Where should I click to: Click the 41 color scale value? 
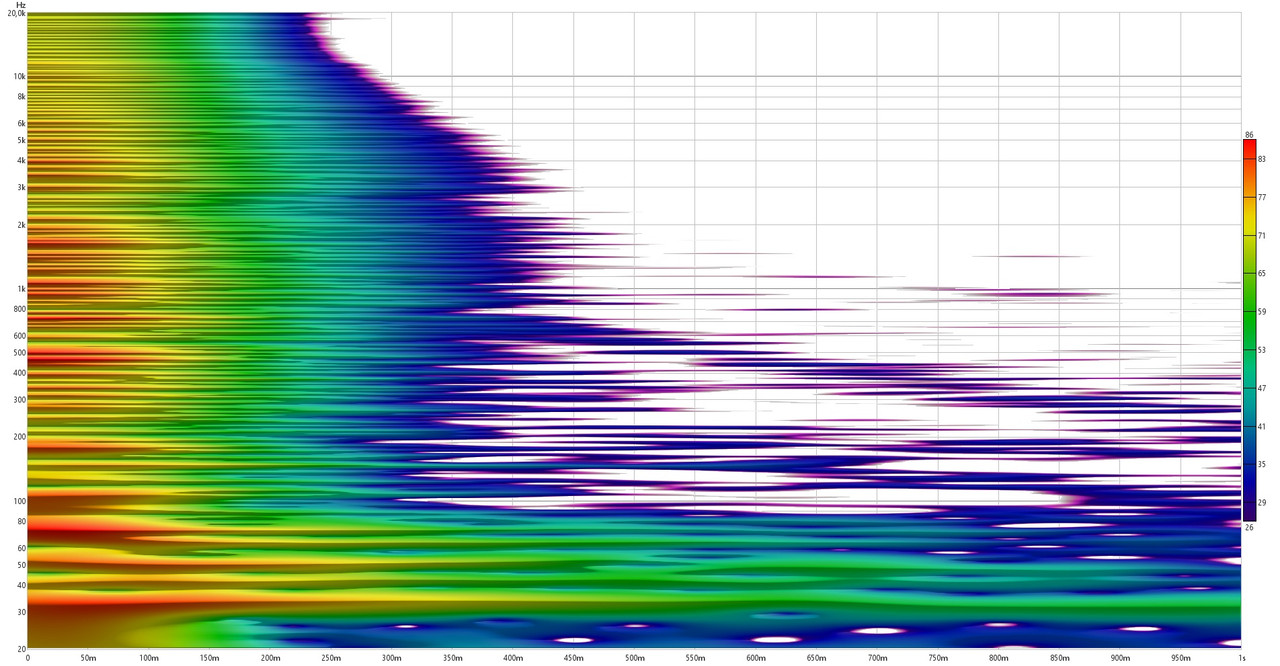(x=1262, y=427)
